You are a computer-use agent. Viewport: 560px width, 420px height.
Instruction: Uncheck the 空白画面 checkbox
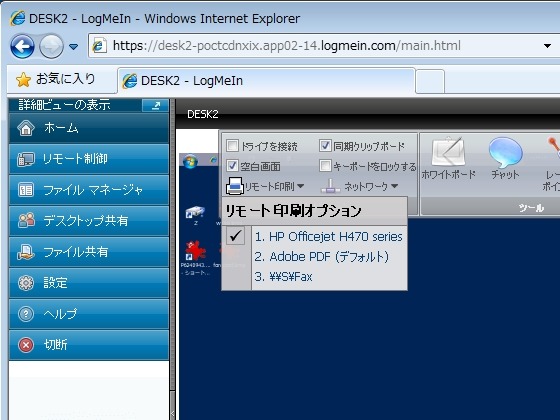(x=232, y=165)
